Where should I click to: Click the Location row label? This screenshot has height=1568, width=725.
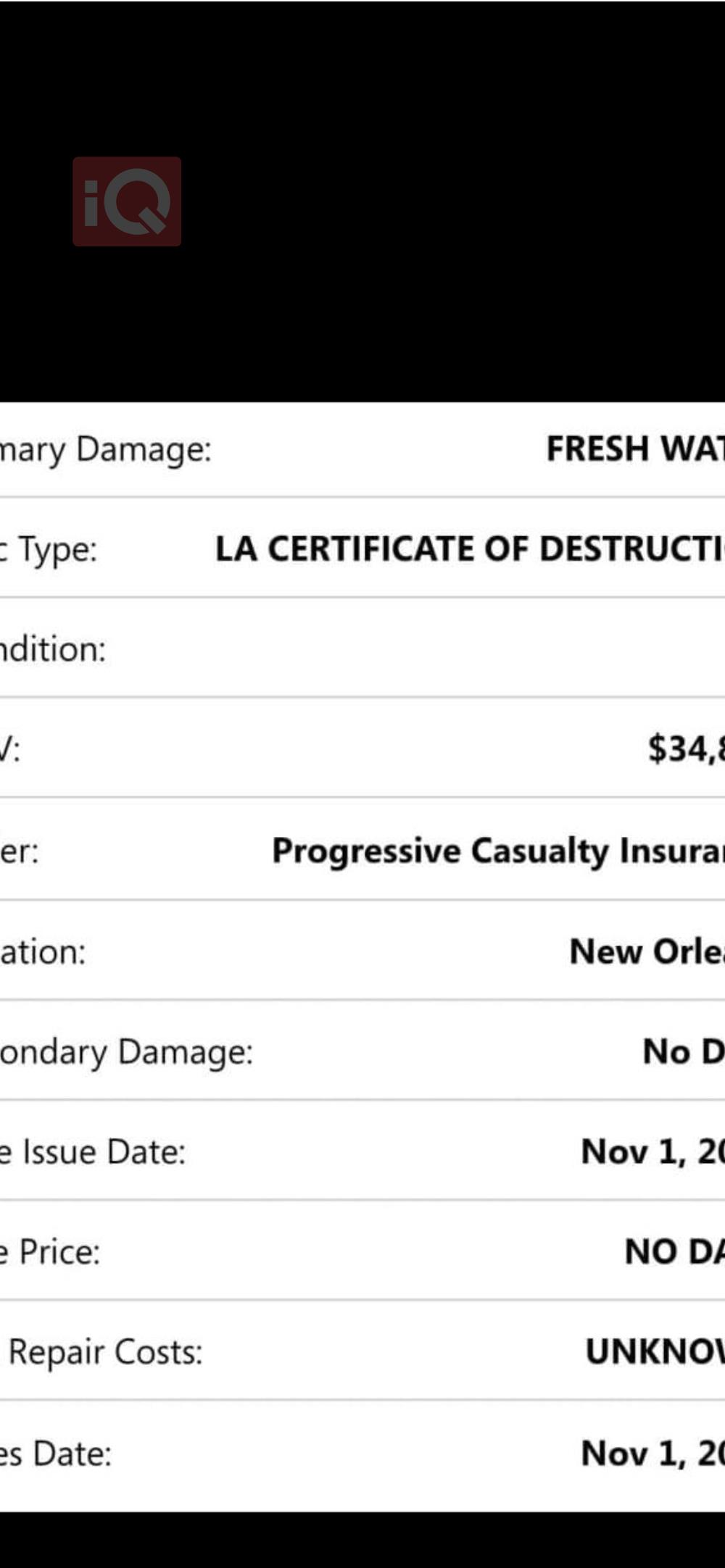point(43,951)
